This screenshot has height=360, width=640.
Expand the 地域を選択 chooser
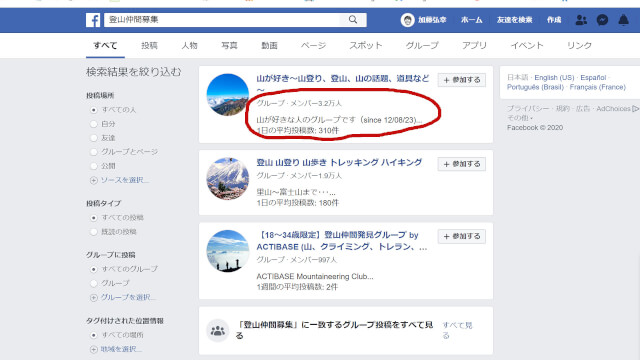(121, 349)
